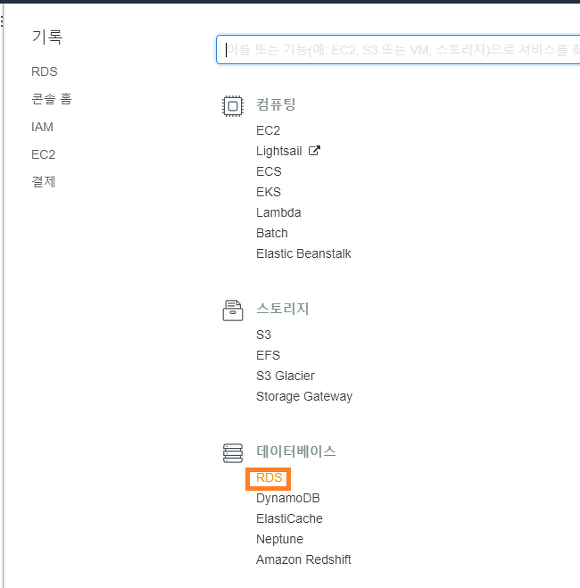Open the Amazon Redshift service
580x588 pixels.
point(304,560)
